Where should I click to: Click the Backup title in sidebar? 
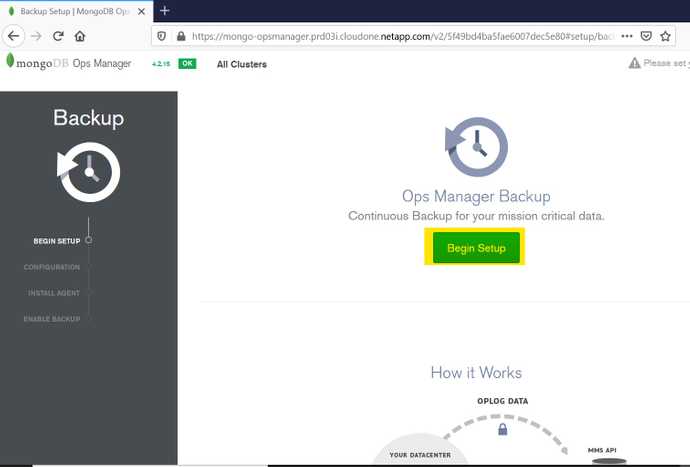point(88,118)
